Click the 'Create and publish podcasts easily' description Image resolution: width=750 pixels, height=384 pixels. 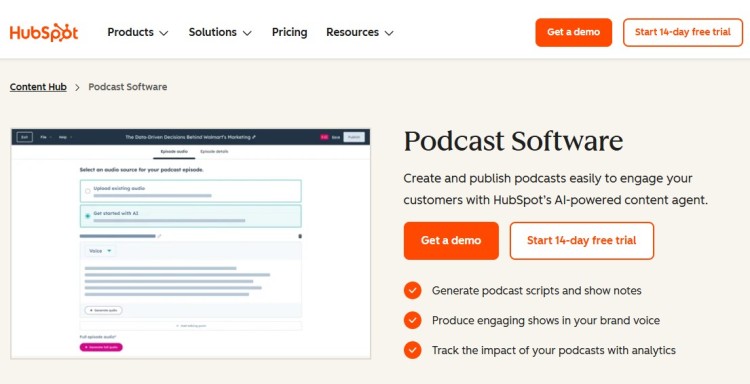click(556, 189)
